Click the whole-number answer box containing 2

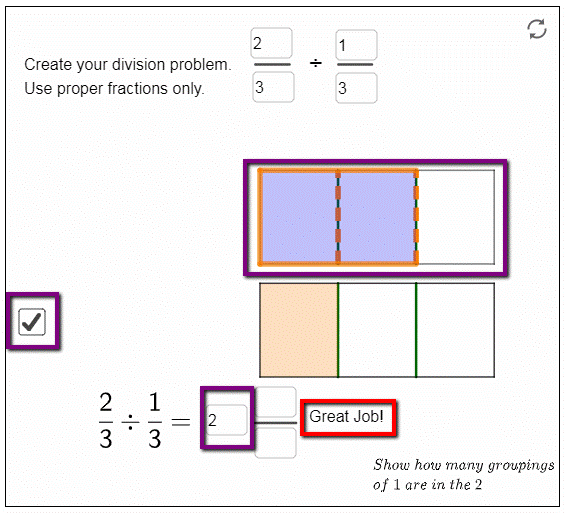[x=227, y=420]
